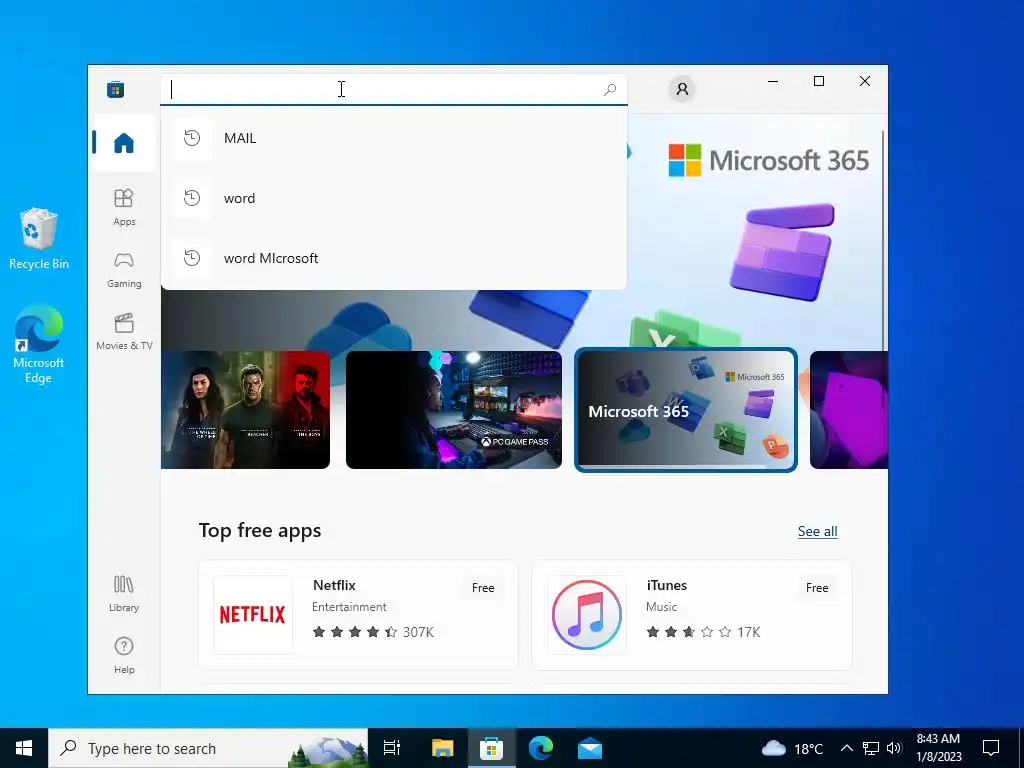Click the iTunes star rating 17K
The height and width of the screenshot is (768, 1024).
tap(703, 632)
